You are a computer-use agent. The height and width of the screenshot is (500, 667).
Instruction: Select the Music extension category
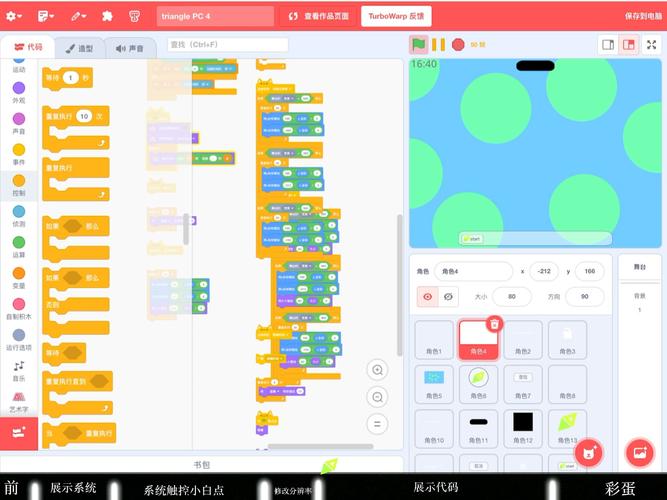(x=19, y=371)
